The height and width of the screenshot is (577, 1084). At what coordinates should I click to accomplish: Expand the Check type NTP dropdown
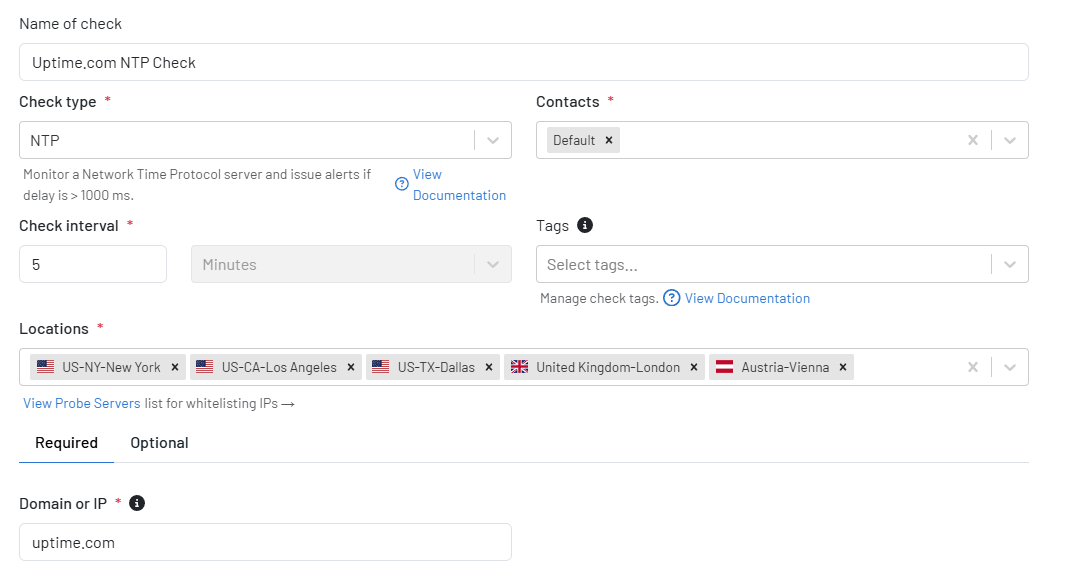pyautogui.click(x=493, y=140)
